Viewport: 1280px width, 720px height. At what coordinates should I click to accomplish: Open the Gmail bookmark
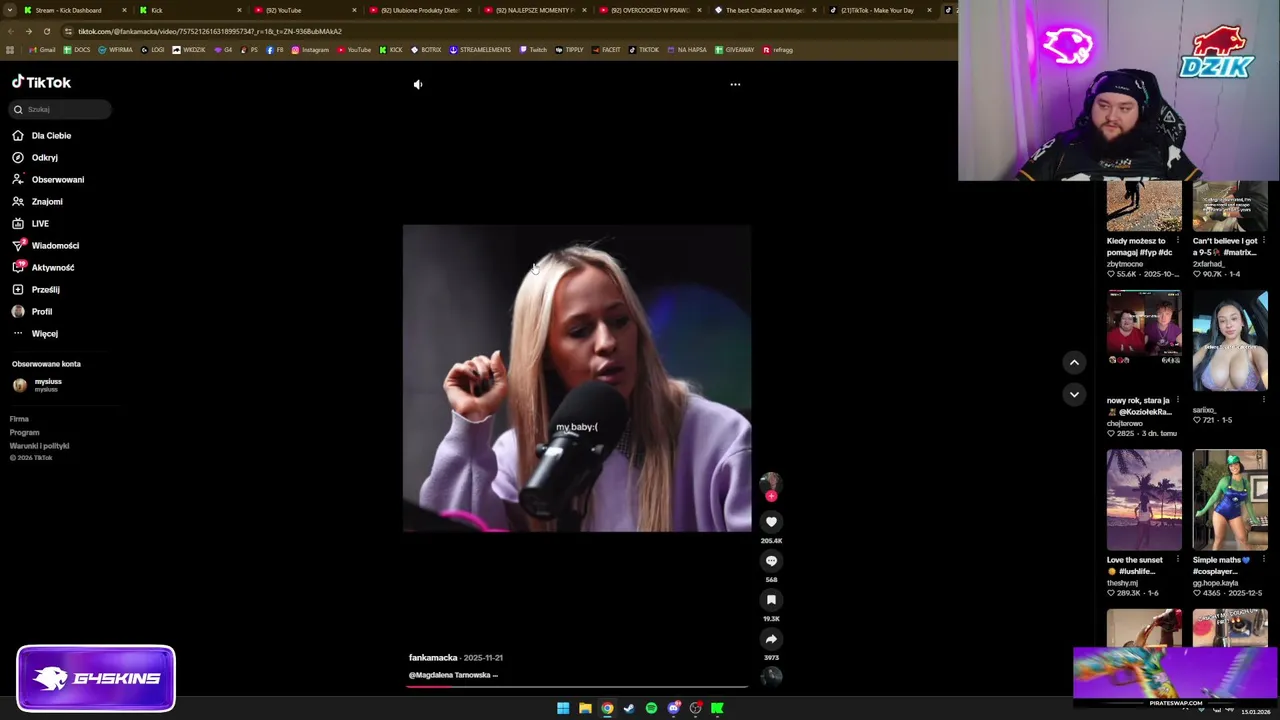(x=42, y=50)
